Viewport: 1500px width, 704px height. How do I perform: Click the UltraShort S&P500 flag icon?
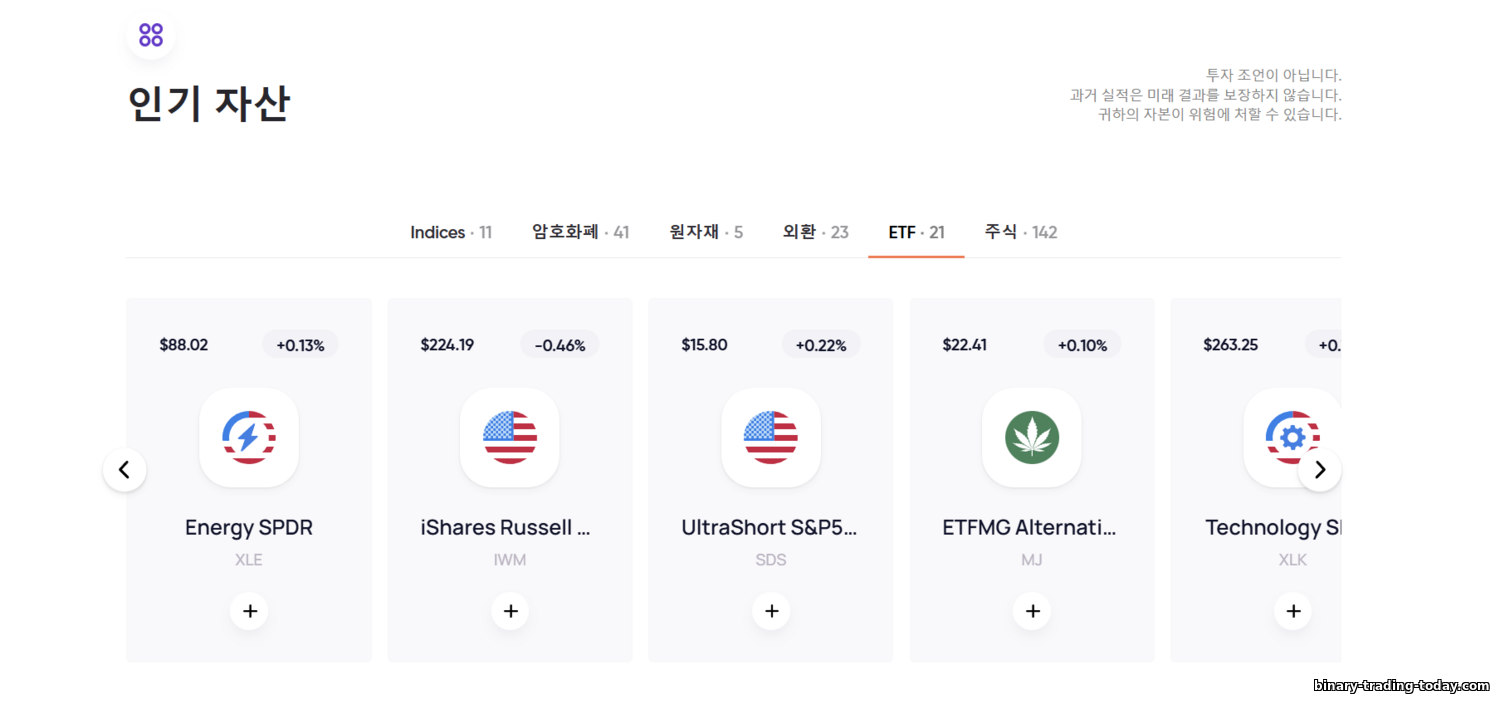click(771, 437)
